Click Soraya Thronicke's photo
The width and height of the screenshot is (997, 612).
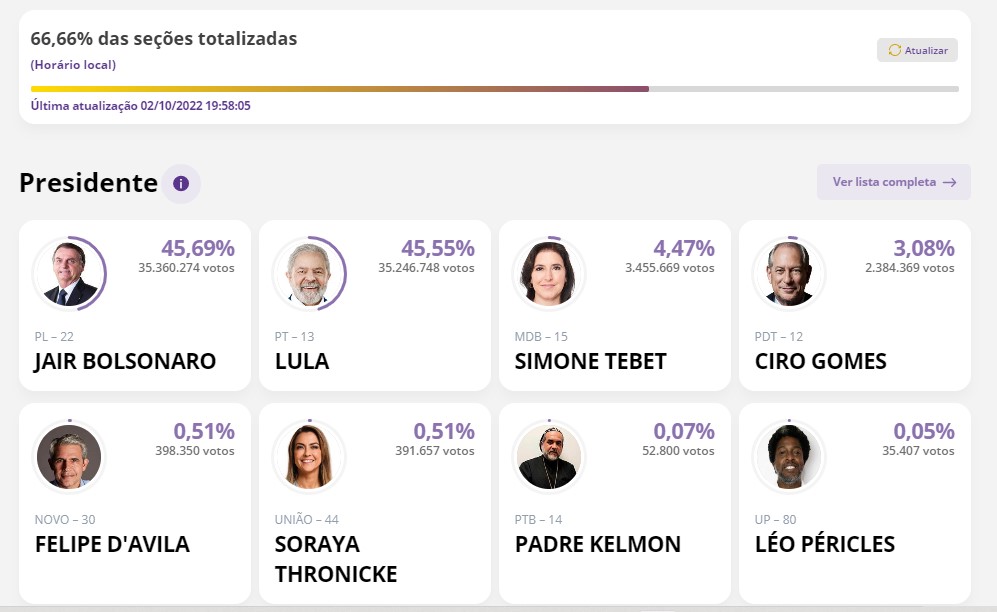point(310,457)
